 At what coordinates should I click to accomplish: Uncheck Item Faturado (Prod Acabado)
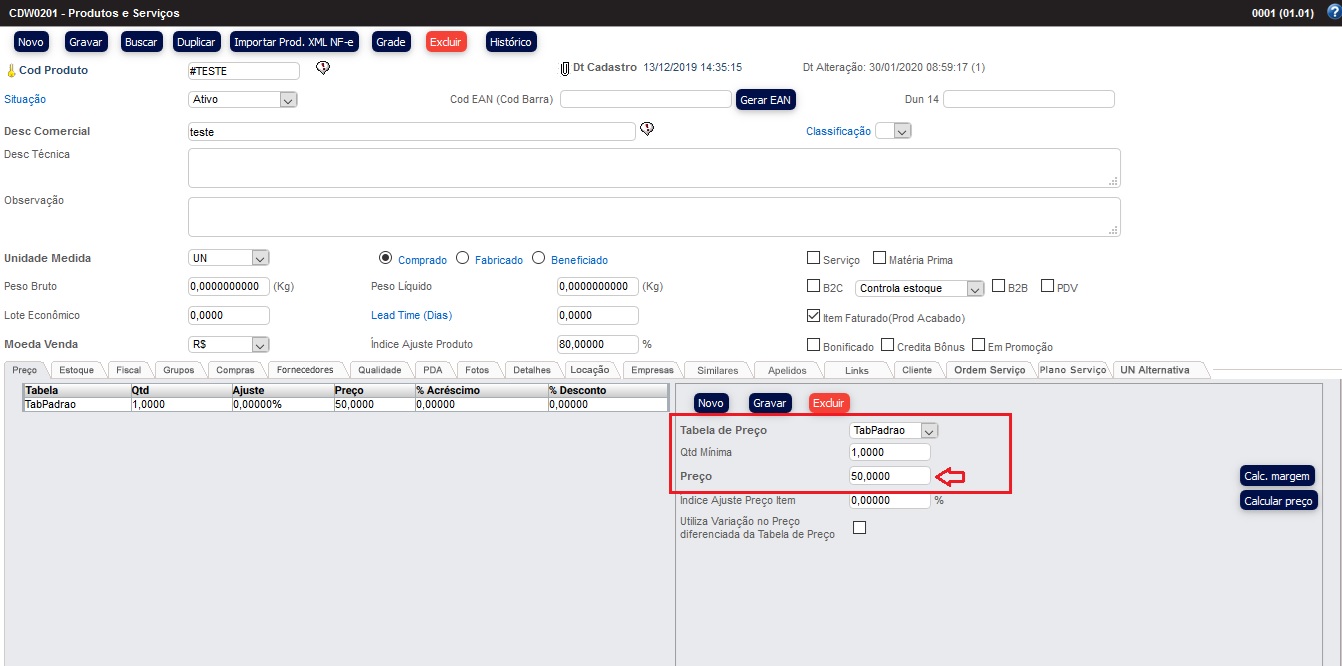click(x=814, y=316)
